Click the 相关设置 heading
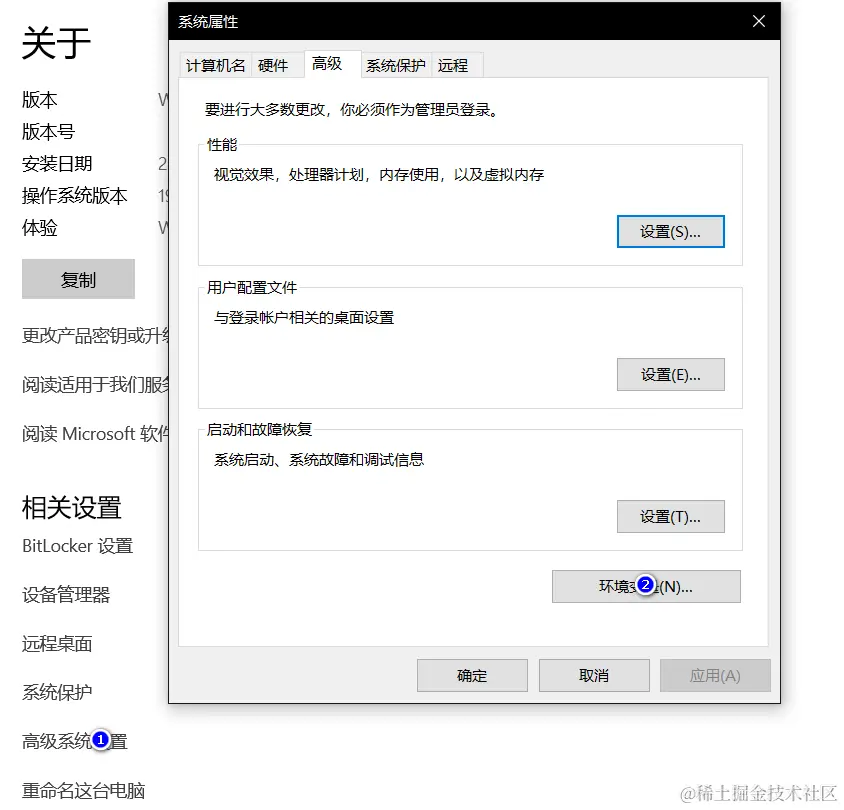844x810 pixels. tap(72, 508)
